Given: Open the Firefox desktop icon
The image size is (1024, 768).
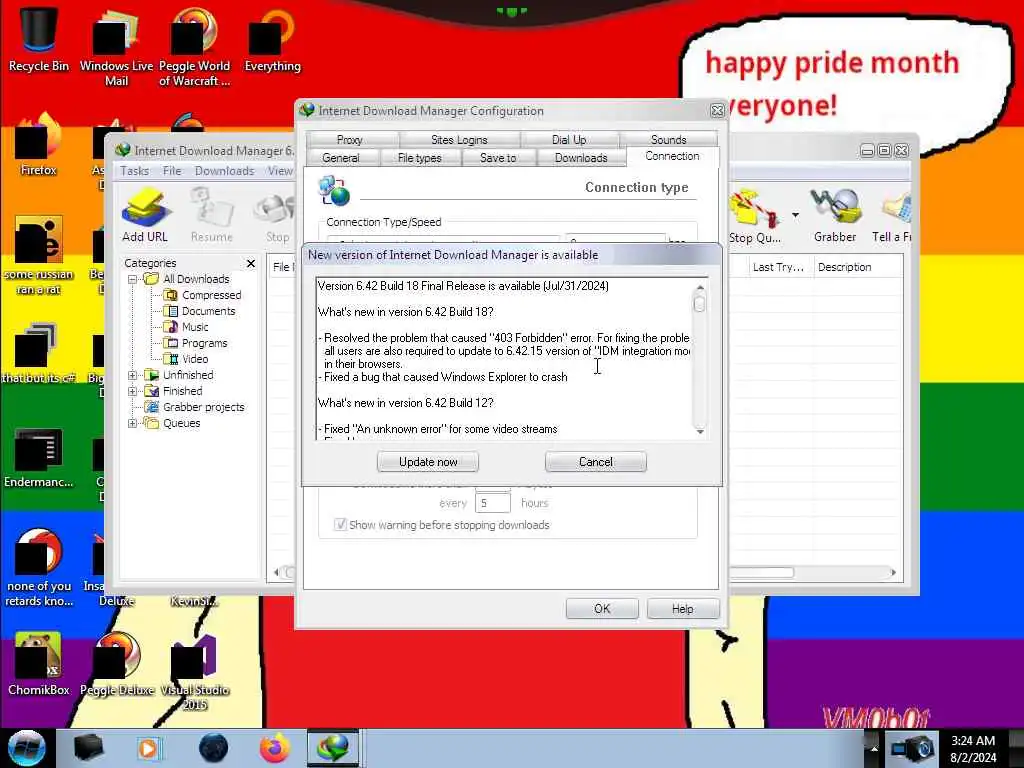Looking at the screenshot, I should [39, 145].
